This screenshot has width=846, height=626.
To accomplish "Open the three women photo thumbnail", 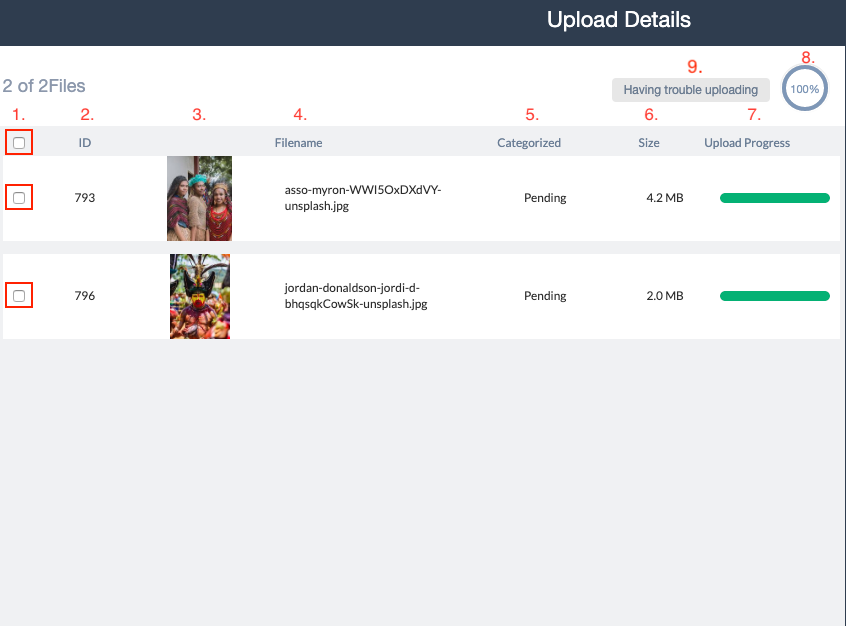I will click(x=200, y=198).
